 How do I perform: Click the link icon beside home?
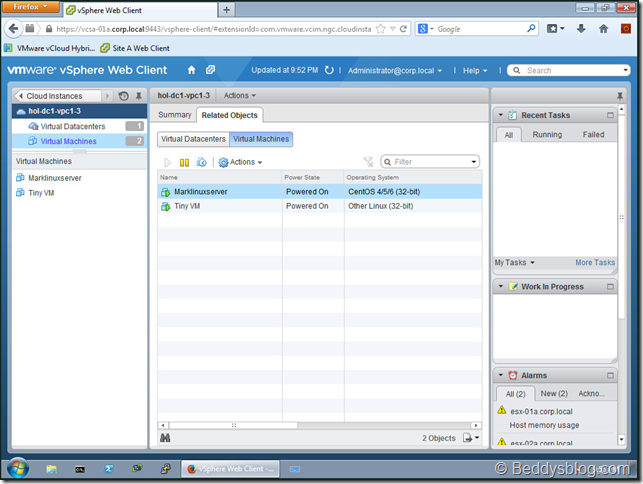pos(210,70)
